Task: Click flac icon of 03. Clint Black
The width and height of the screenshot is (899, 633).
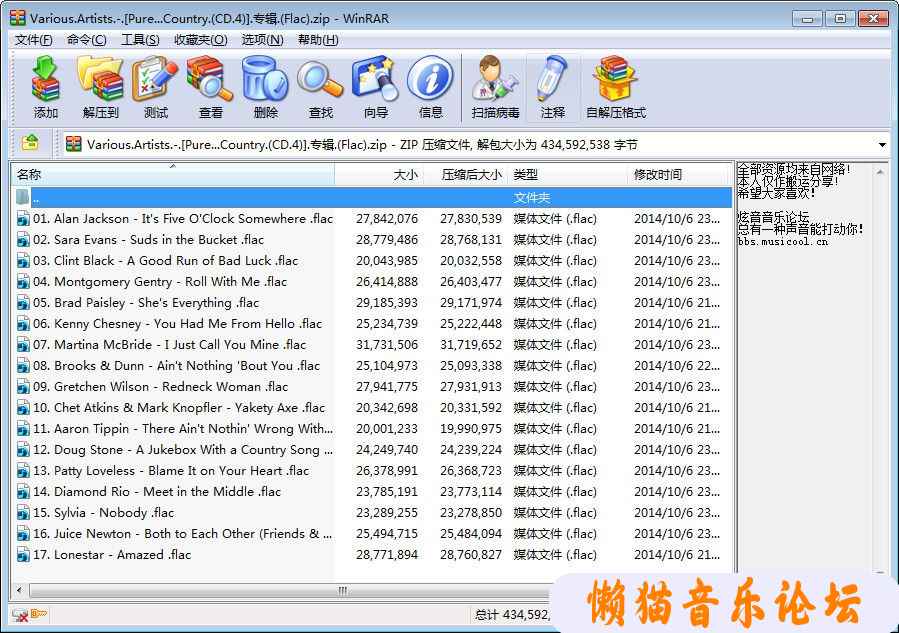Action: tap(23, 260)
